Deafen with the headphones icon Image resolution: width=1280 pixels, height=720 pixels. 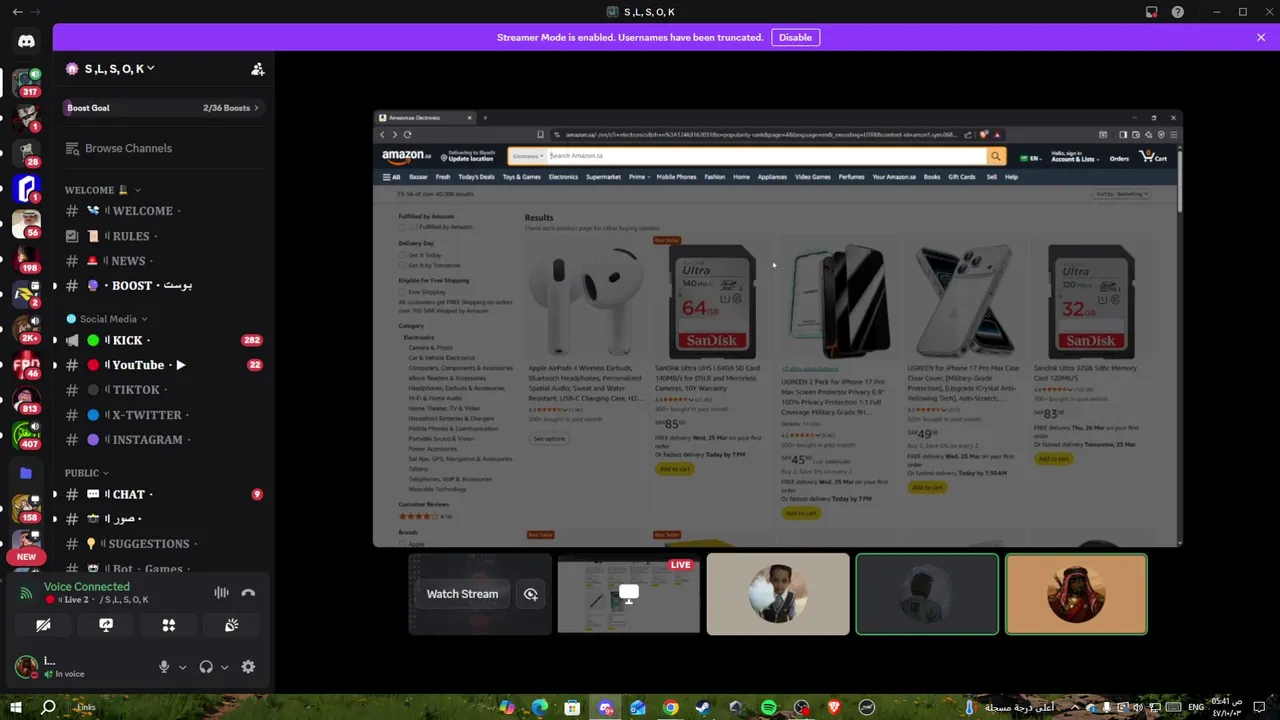[x=206, y=667]
